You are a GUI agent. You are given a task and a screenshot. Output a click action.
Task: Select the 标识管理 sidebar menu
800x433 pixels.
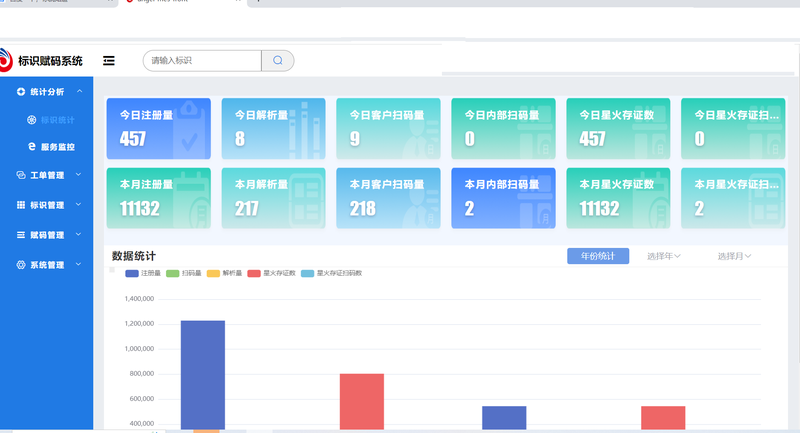point(46,205)
